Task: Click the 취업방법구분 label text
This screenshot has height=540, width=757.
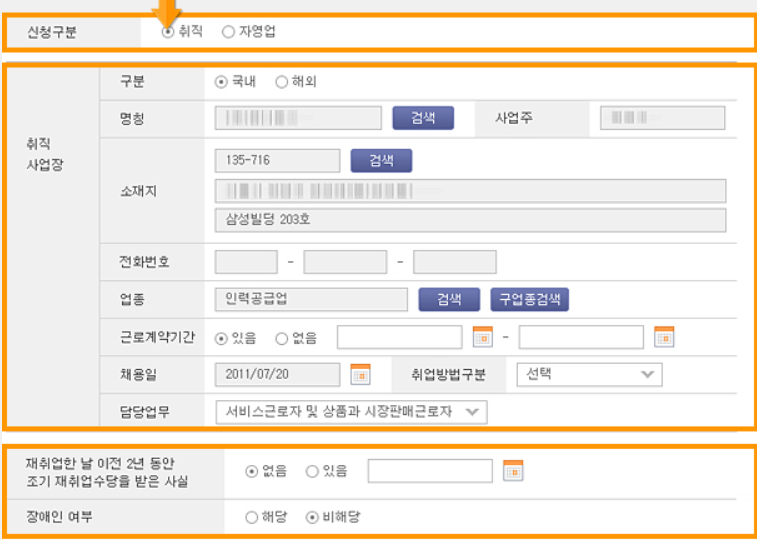Action: coord(449,375)
